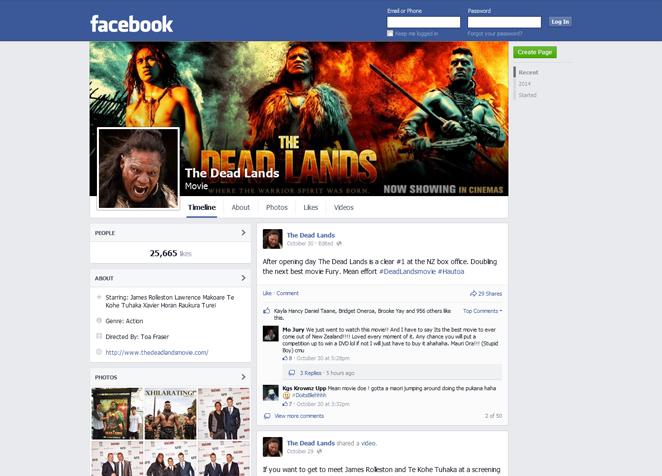Image resolution: width=662 pixels, height=476 pixels.
Task: Jump to Started in the timeline navigator
Action: (527, 95)
